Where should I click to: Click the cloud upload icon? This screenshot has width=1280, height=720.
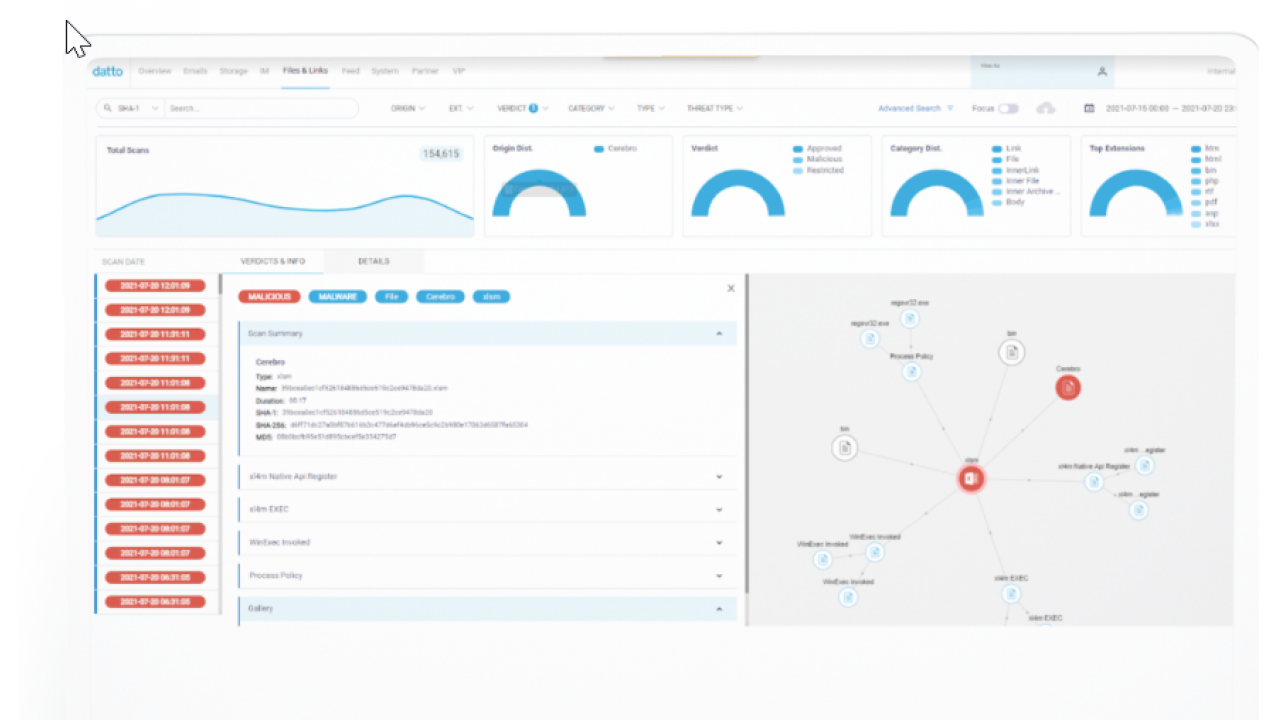coord(1046,108)
